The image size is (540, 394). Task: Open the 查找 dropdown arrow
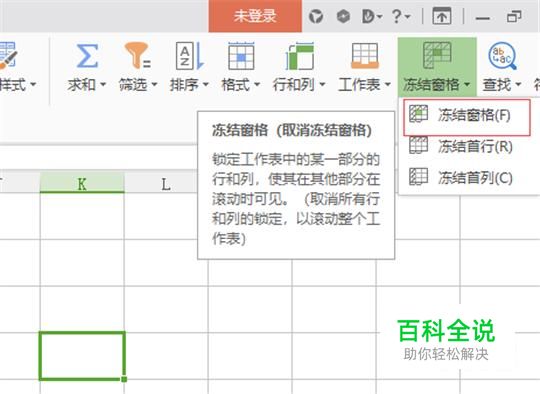pyautogui.click(x=518, y=84)
